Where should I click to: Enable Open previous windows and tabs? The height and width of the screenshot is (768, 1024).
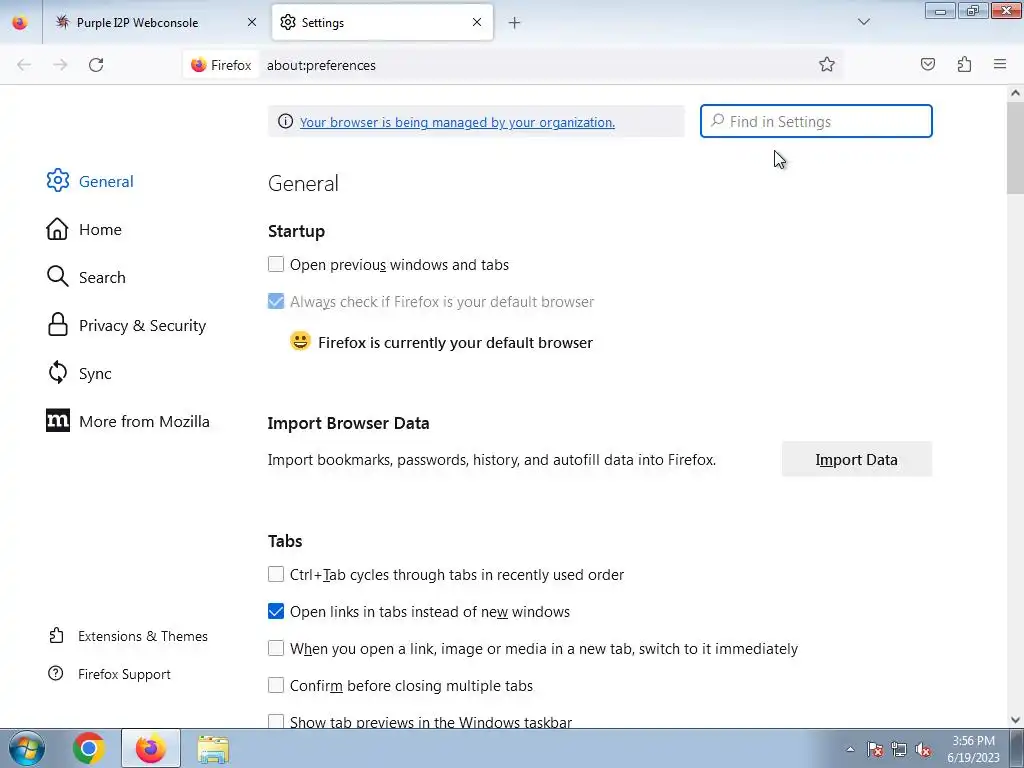click(x=276, y=264)
